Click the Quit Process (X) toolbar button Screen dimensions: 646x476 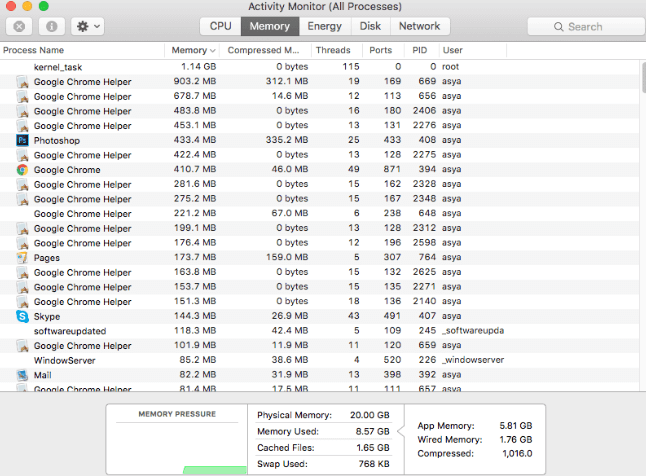tap(19, 26)
